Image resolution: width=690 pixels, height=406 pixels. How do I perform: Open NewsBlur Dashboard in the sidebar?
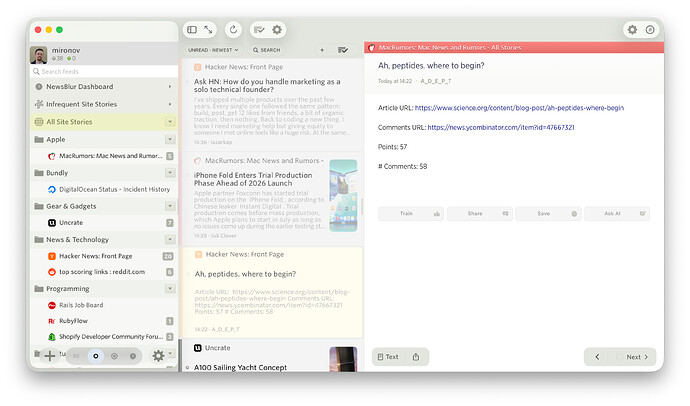coord(104,87)
